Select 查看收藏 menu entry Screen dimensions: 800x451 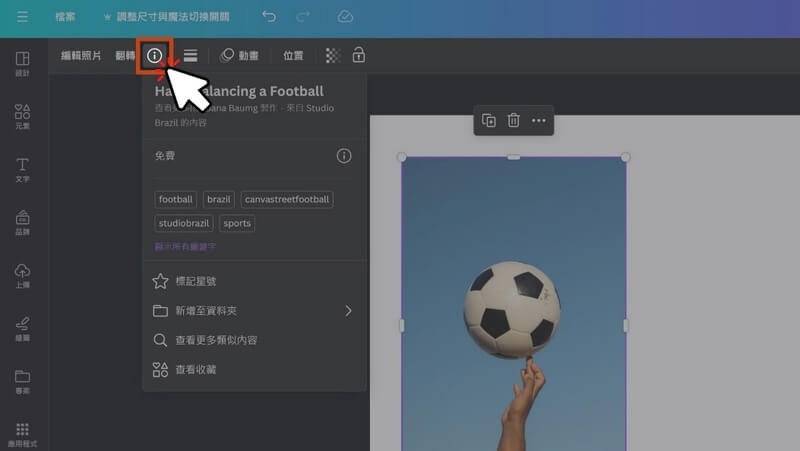pos(195,369)
